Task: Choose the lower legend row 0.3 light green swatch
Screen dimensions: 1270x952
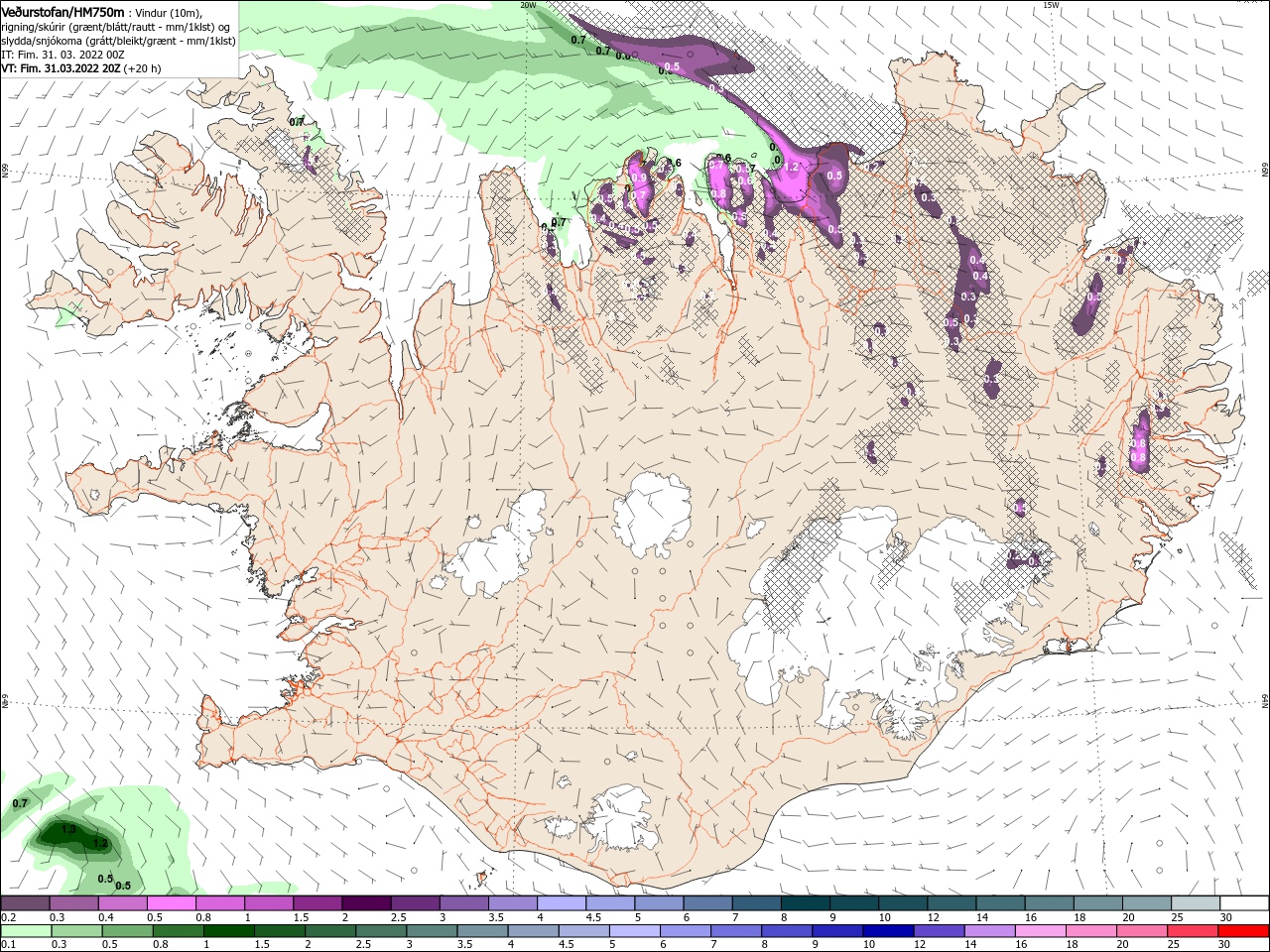Action: (77, 931)
